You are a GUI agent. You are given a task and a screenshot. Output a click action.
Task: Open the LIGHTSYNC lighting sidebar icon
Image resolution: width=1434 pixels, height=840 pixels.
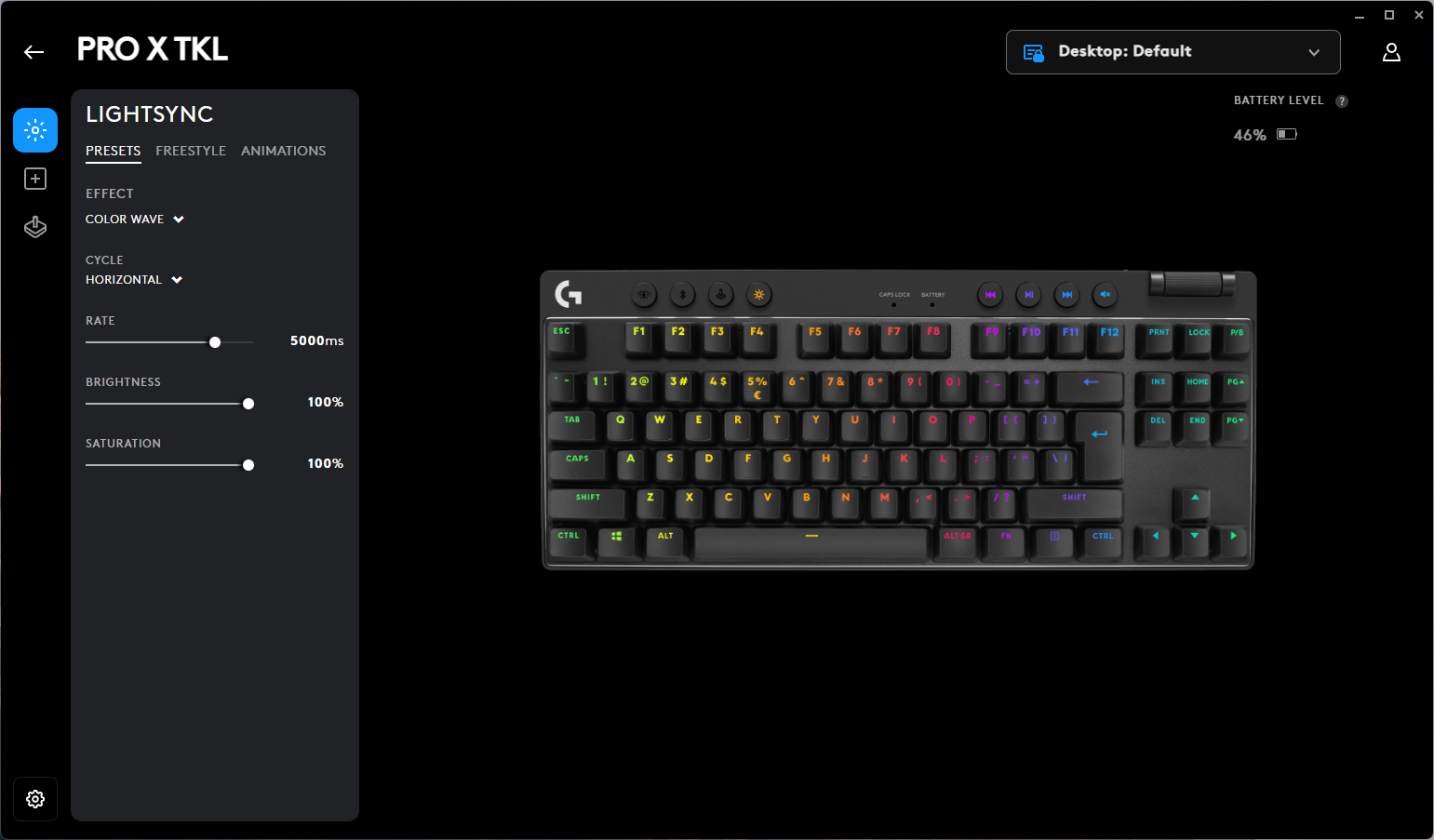[x=35, y=130]
